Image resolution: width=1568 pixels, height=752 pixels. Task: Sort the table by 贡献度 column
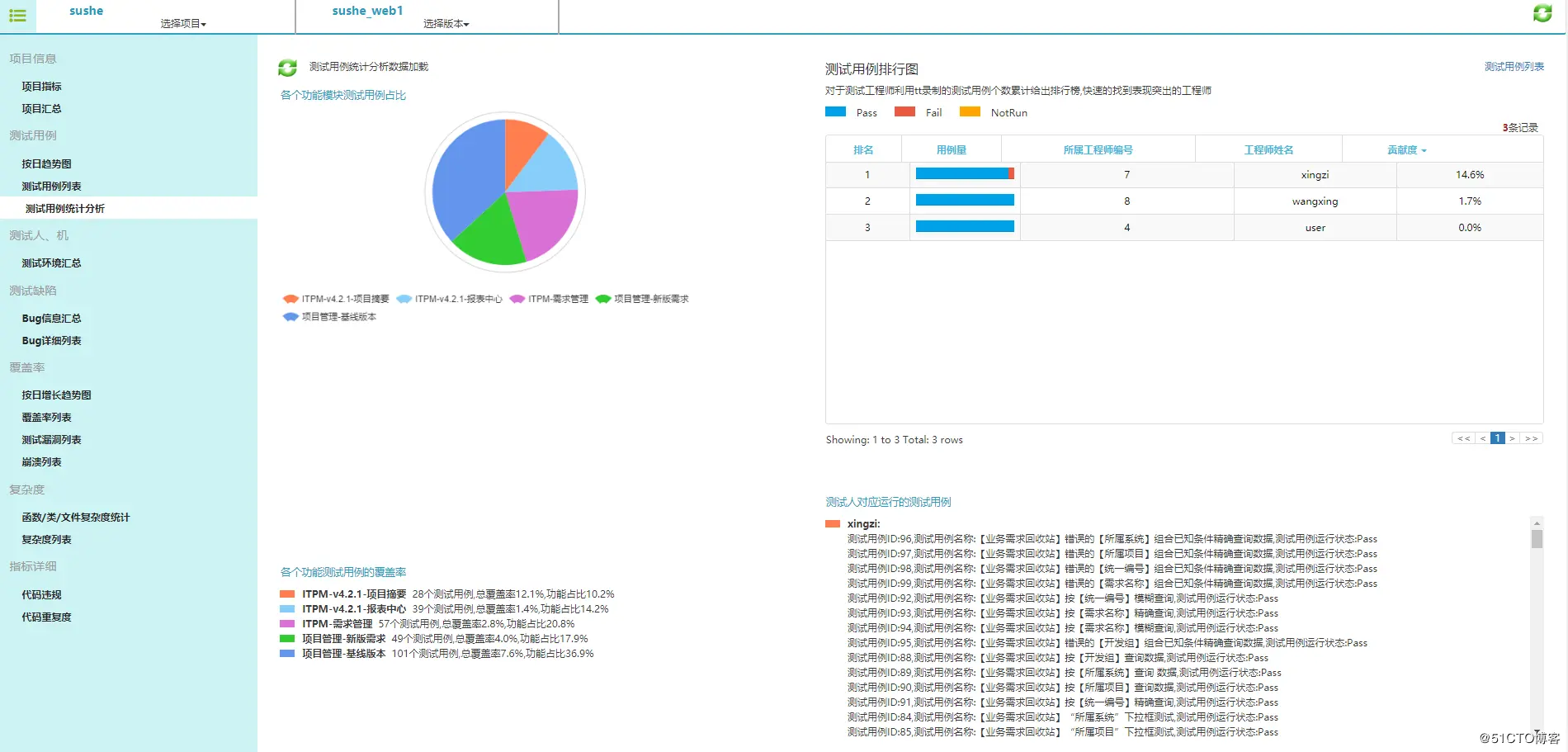click(1407, 150)
